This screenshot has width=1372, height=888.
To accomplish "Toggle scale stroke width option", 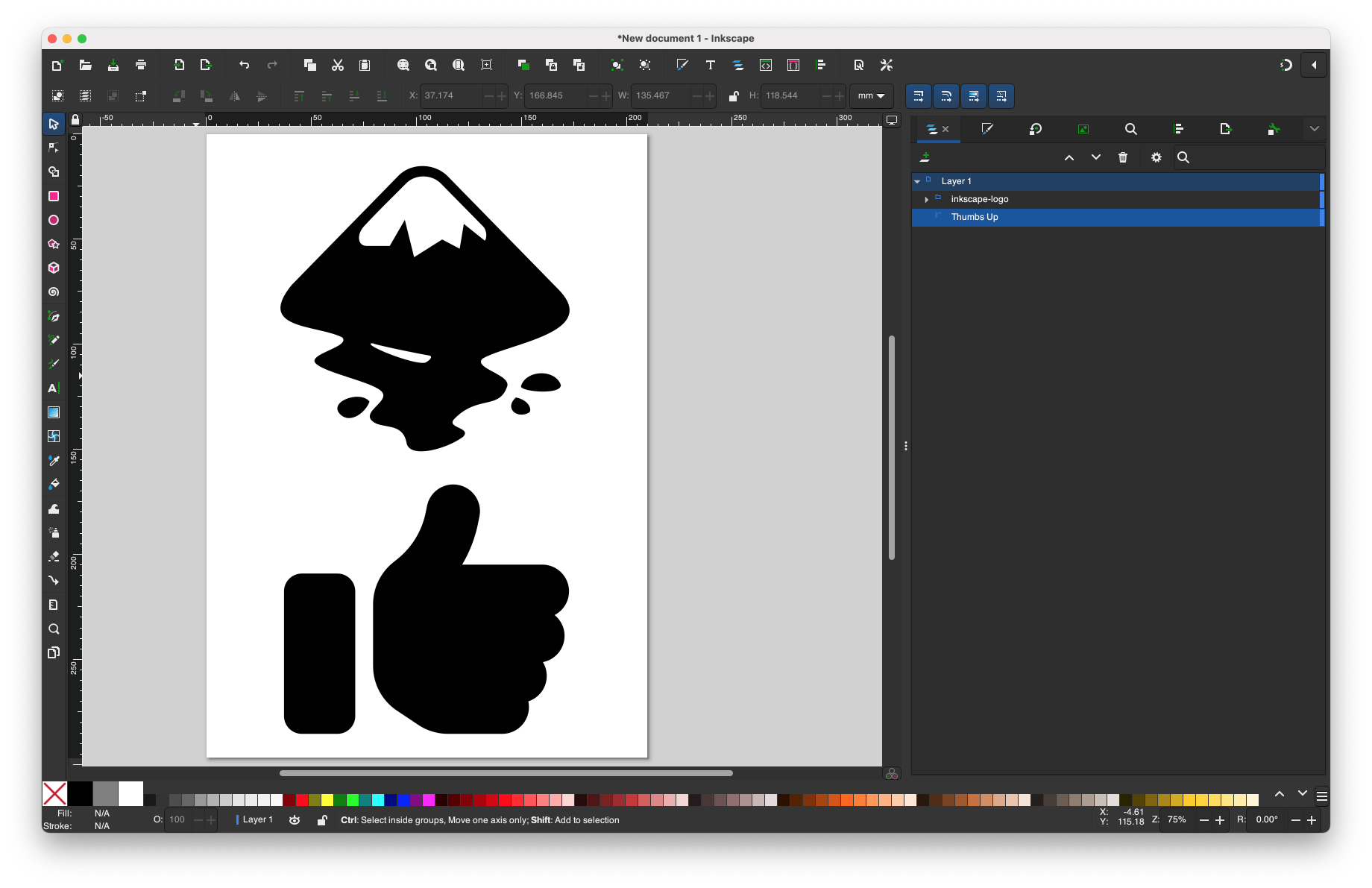I will pos(919,95).
